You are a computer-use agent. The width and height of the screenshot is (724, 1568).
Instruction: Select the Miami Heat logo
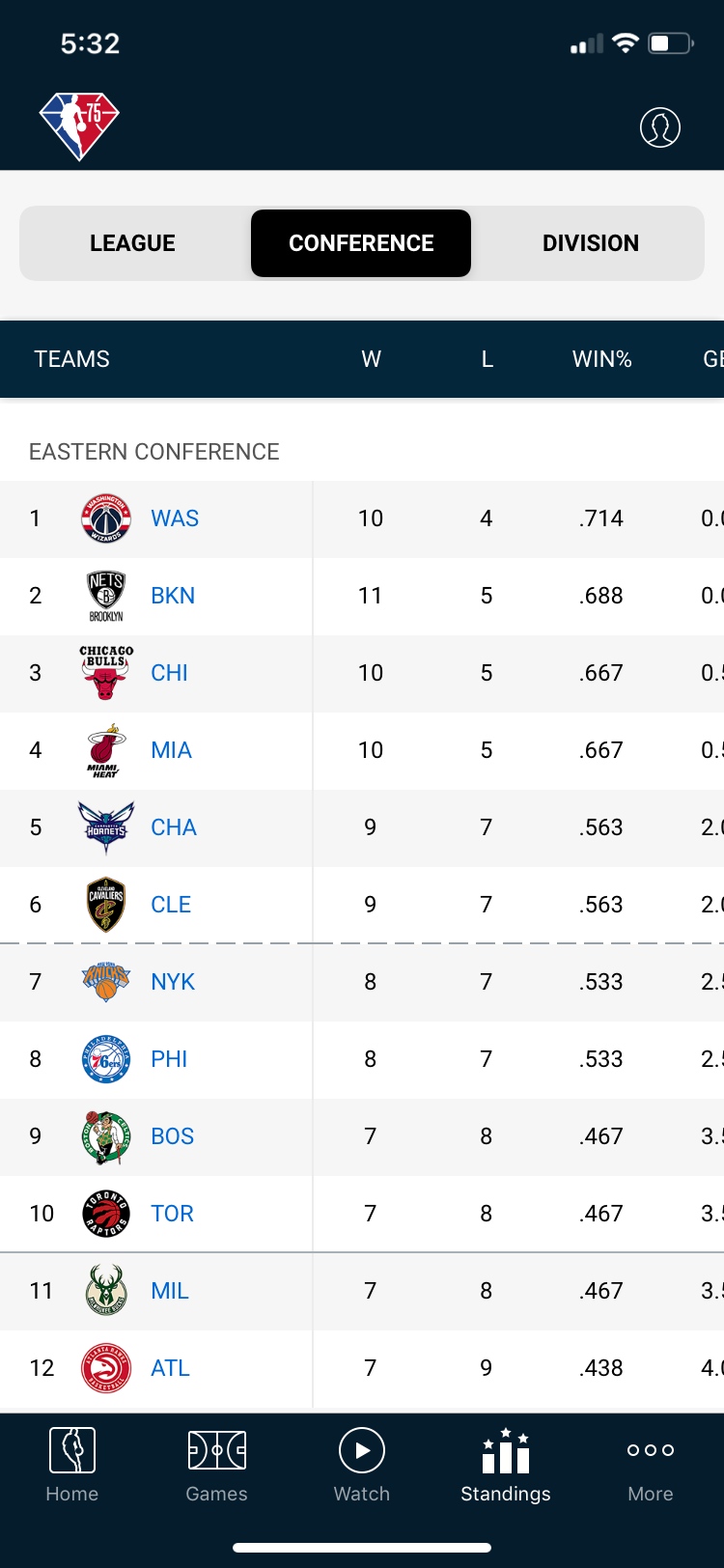[x=106, y=750]
